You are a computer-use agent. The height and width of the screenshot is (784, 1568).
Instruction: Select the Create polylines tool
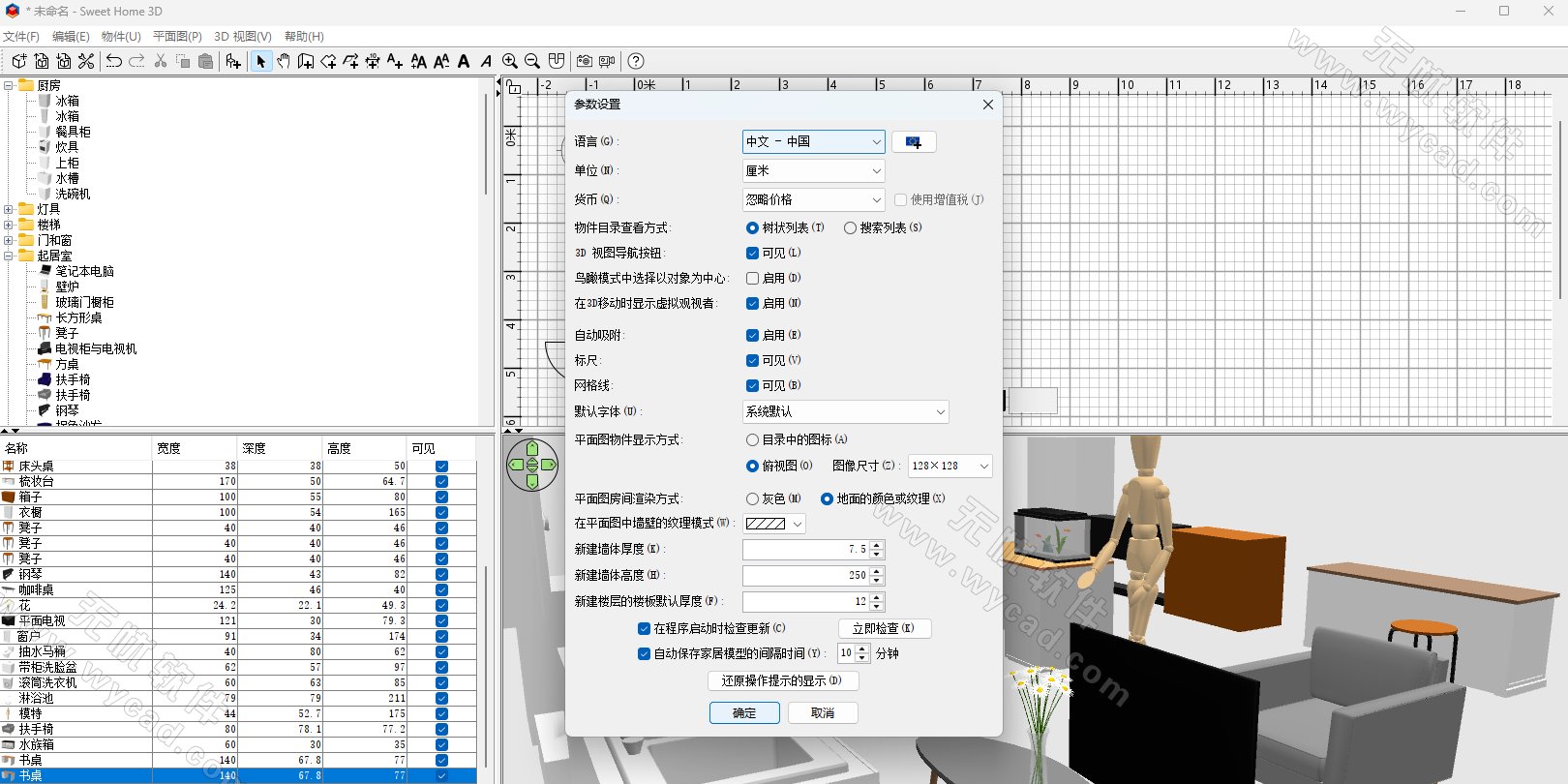pos(350,61)
